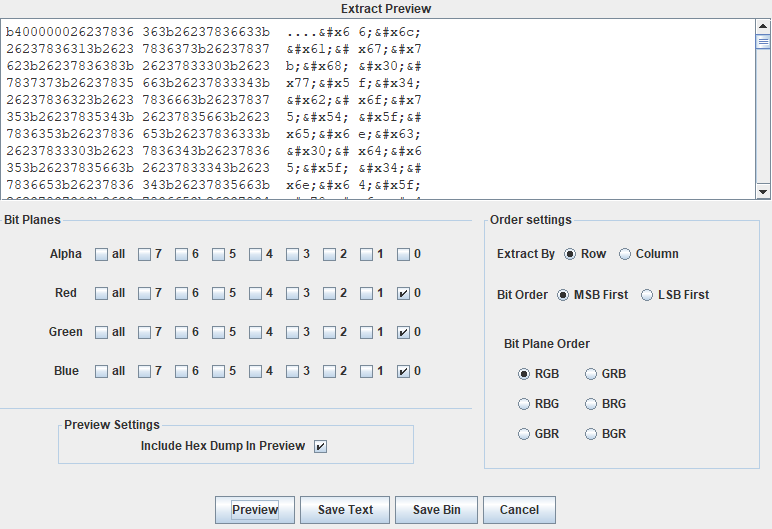772x529 pixels.
Task: Enable Alpha bit plane 5
Action: (218, 255)
